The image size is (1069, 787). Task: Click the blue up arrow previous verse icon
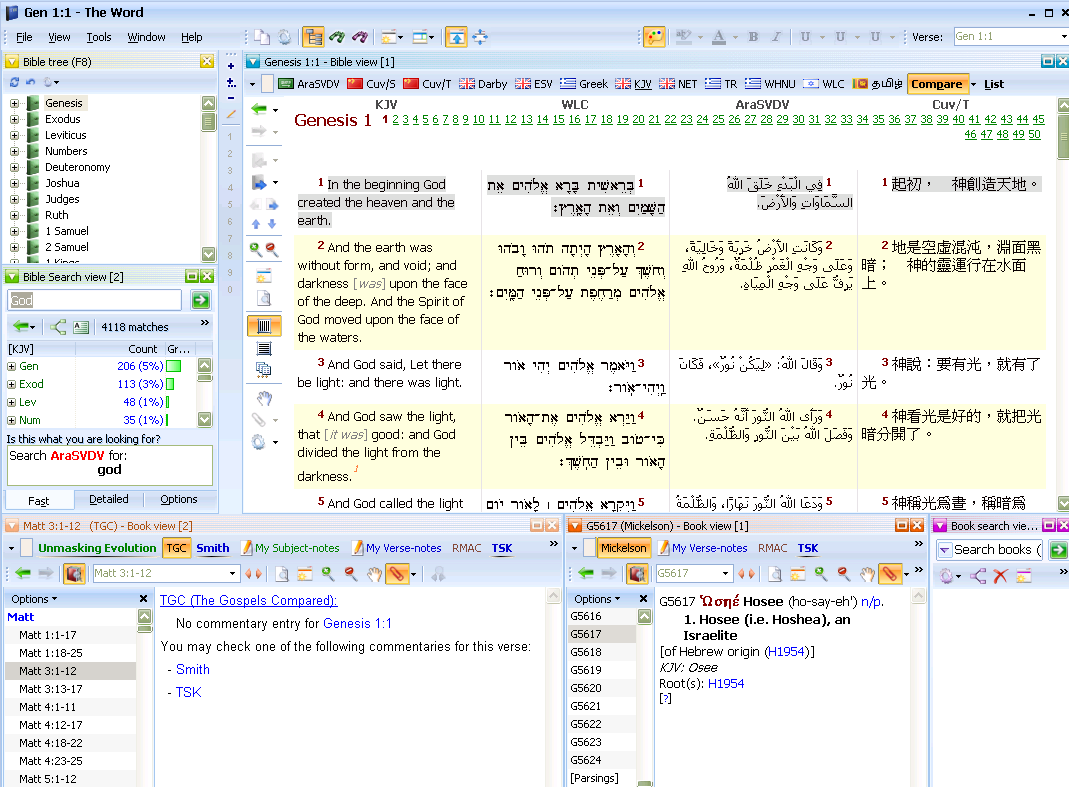click(256, 224)
